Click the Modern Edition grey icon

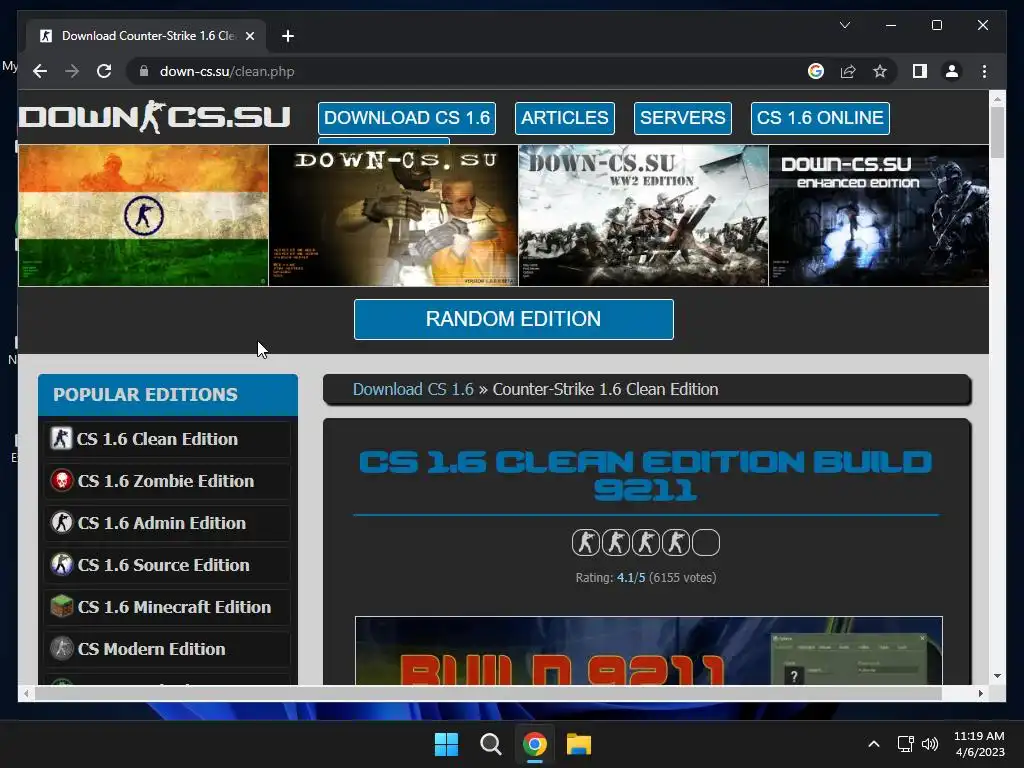(x=61, y=648)
